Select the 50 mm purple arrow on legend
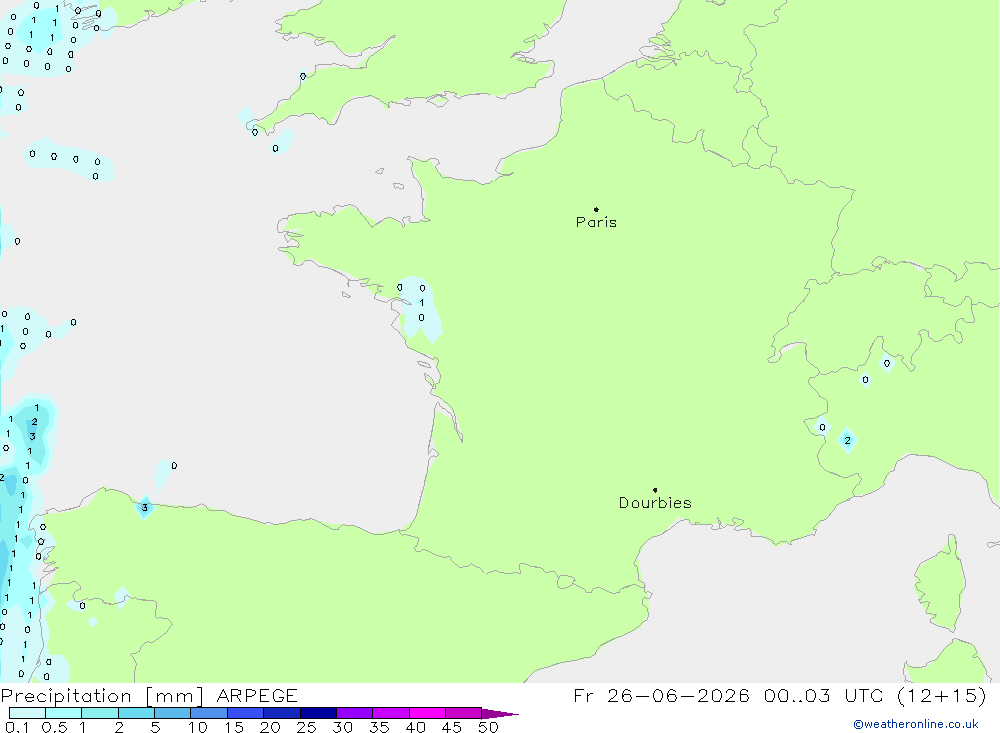The width and height of the screenshot is (1000, 733). (x=499, y=713)
